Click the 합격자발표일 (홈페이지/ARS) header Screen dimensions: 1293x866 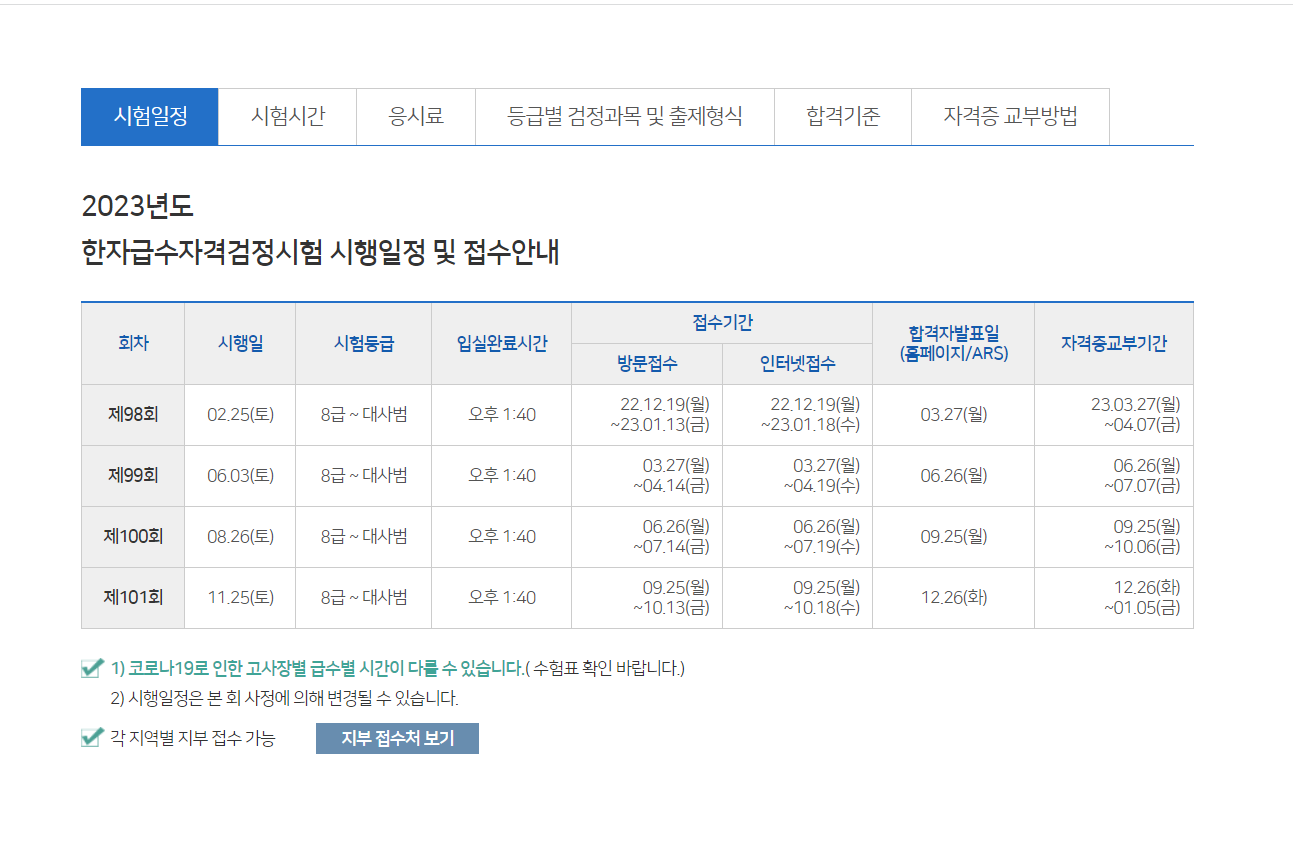point(953,343)
